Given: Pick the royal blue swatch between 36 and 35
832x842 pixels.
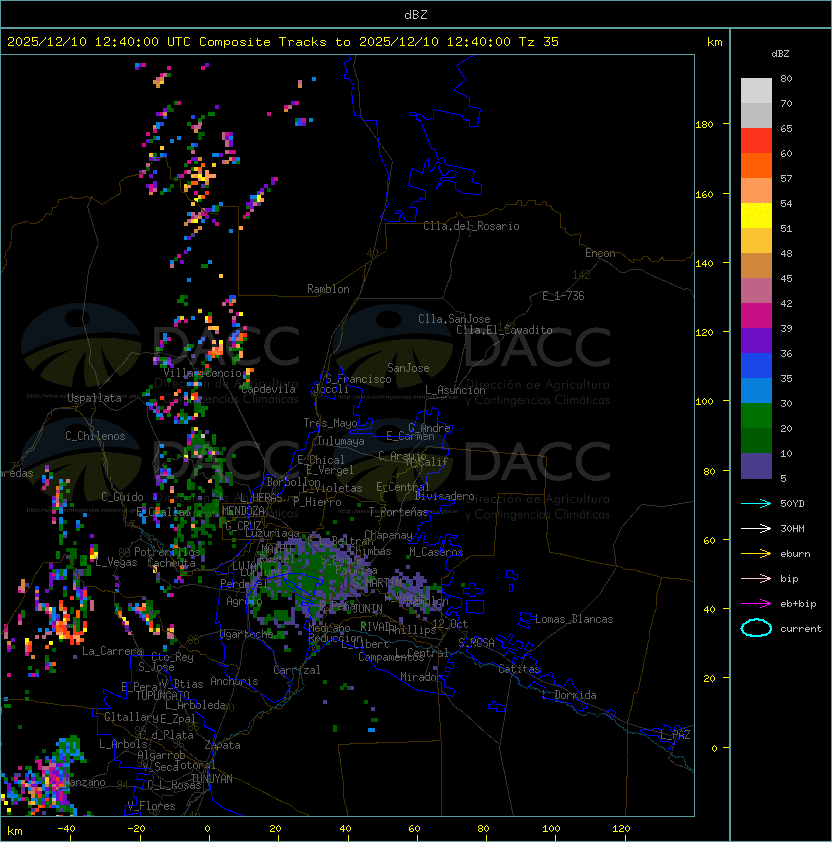Looking at the screenshot, I should click(x=756, y=366).
